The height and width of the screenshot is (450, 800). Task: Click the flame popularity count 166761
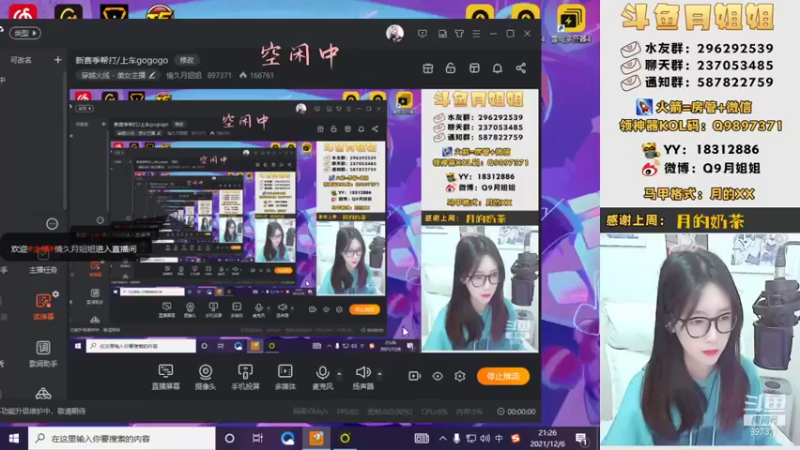click(x=257, y=75)
